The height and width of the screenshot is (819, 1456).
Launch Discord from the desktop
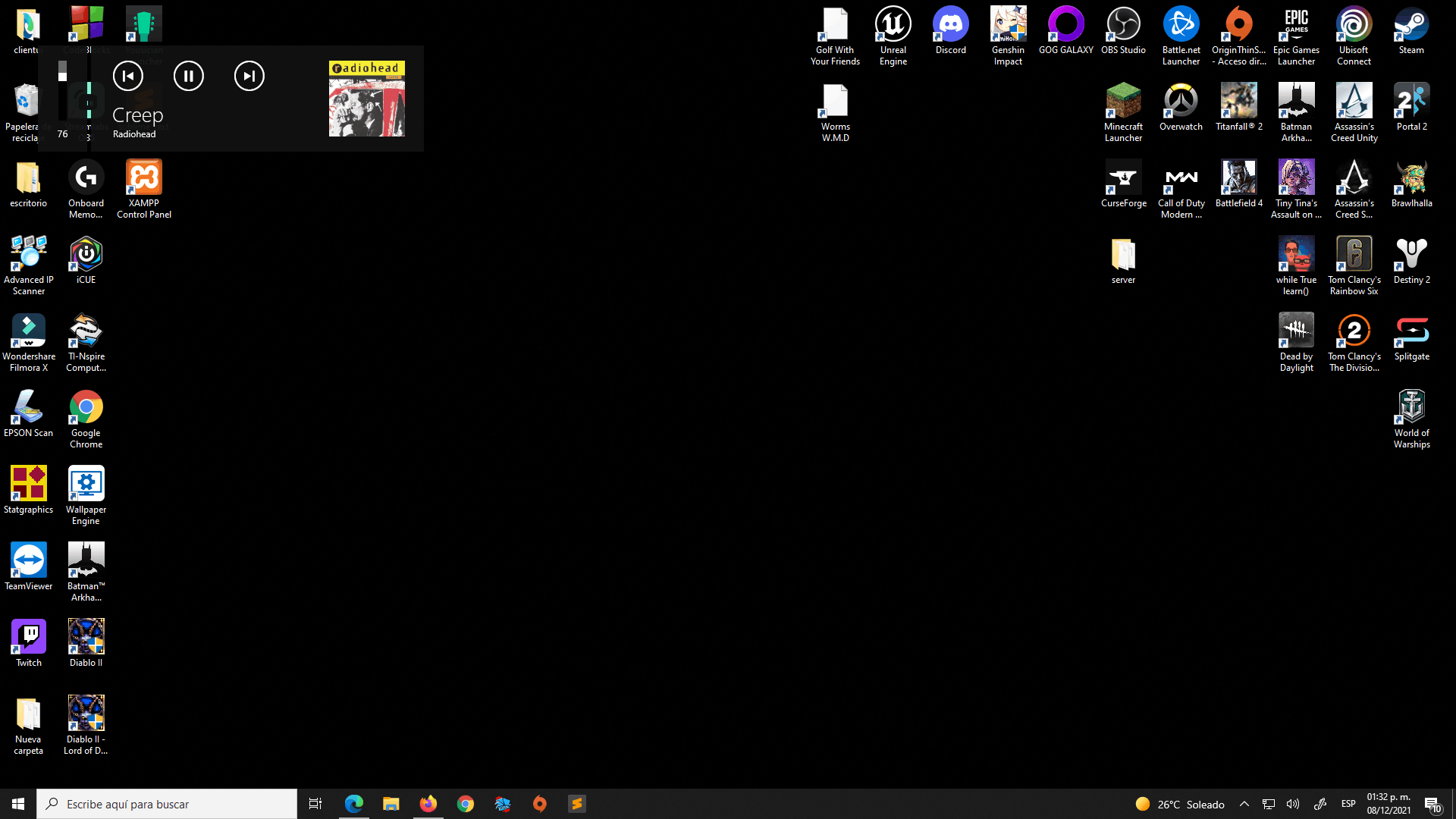pos(951,30)
